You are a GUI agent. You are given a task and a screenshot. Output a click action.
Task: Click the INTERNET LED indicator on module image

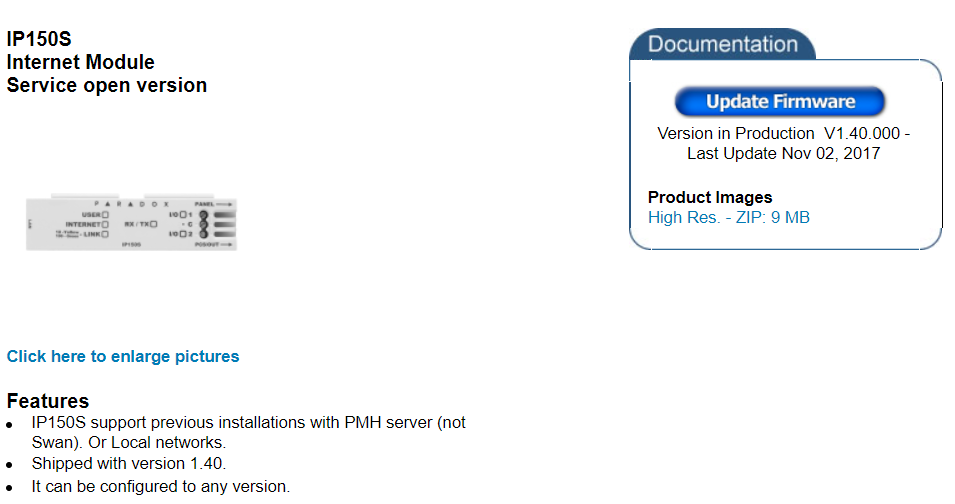(x=104, y=224)
